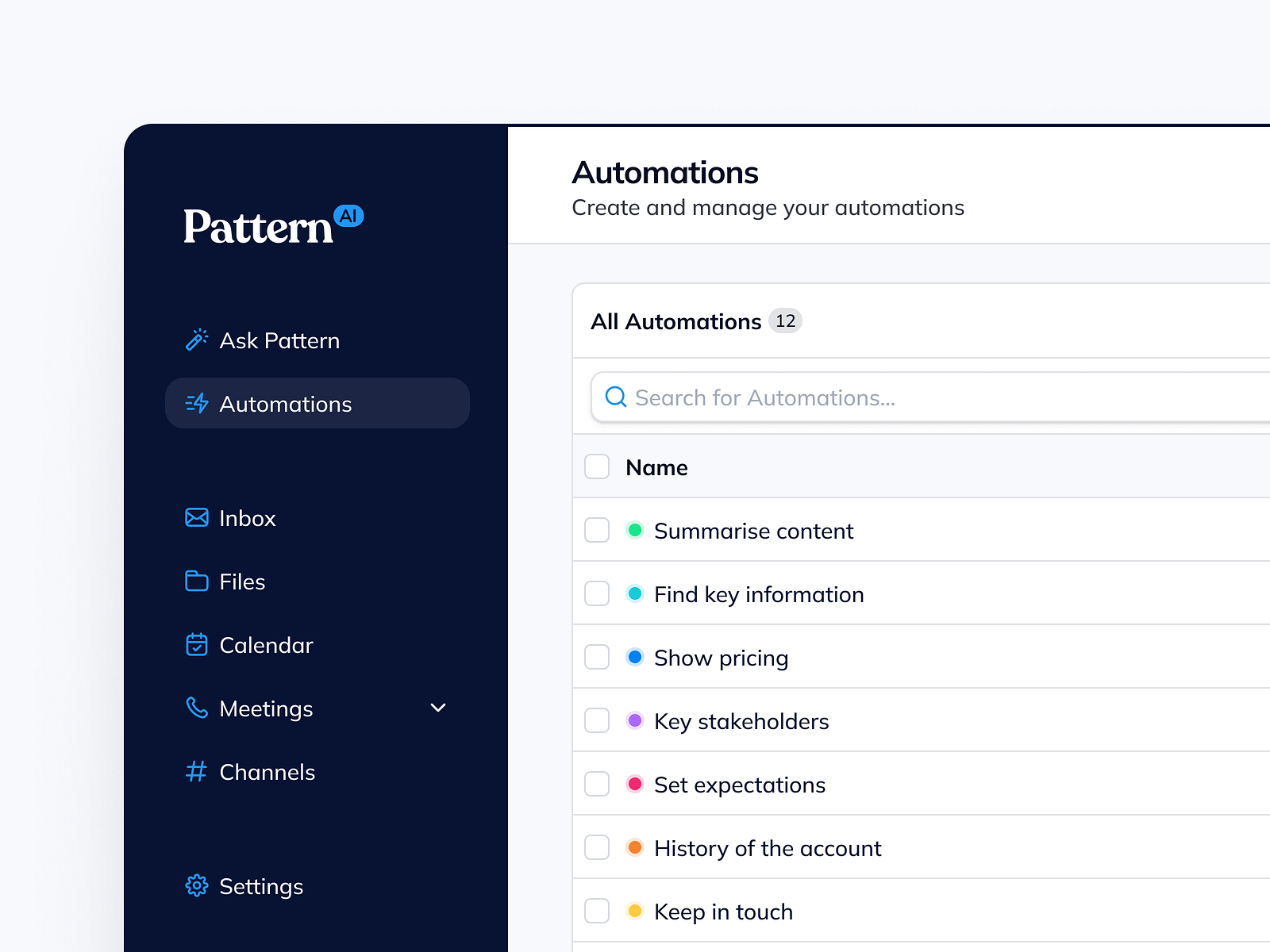
Task: Open the Find key information automation
Action: point(759,594)
